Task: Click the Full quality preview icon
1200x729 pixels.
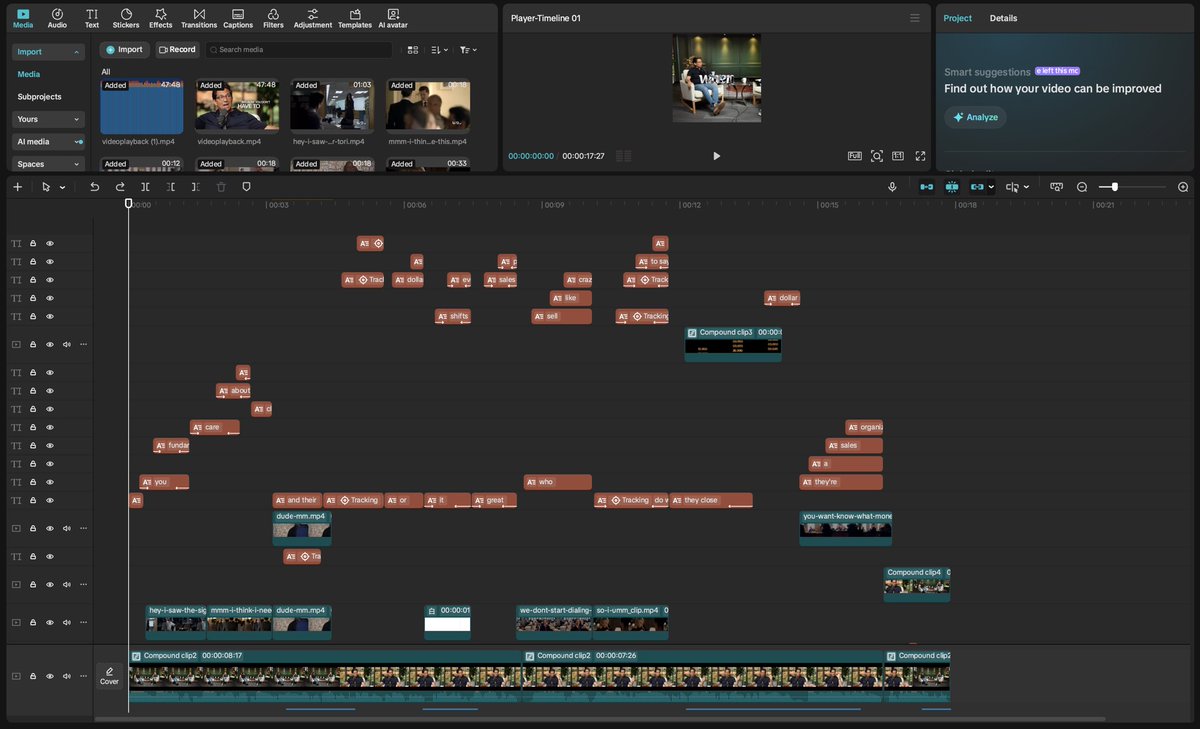Action: 855,156
